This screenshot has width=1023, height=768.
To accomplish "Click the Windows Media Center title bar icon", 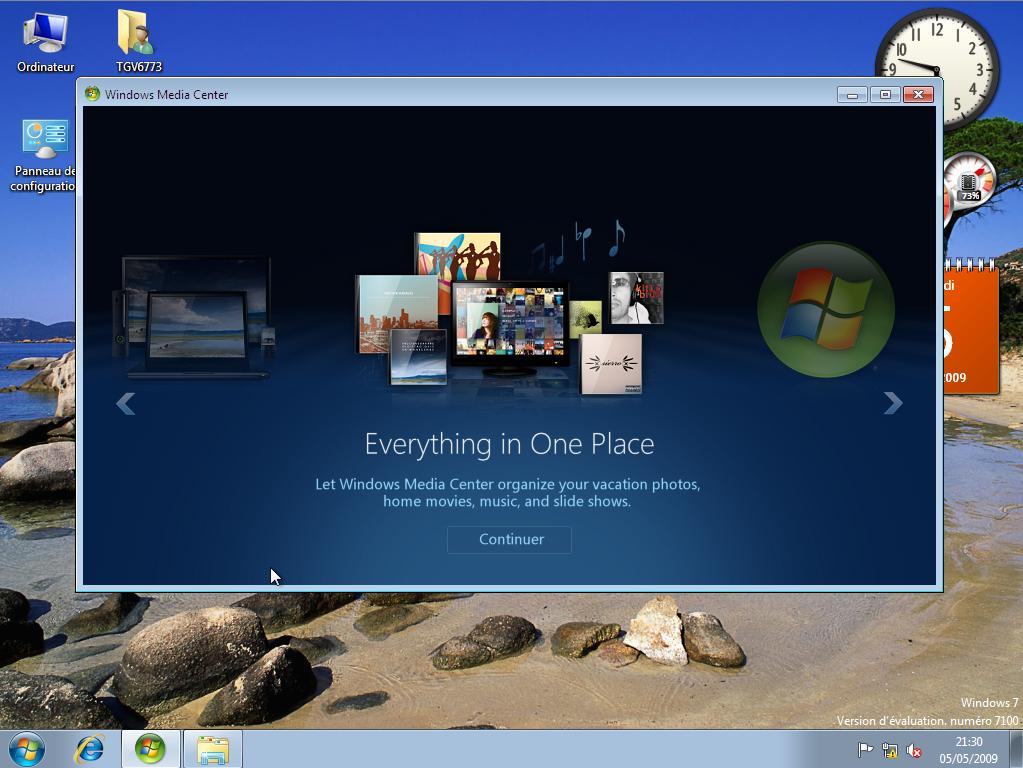I will (92, 94).
